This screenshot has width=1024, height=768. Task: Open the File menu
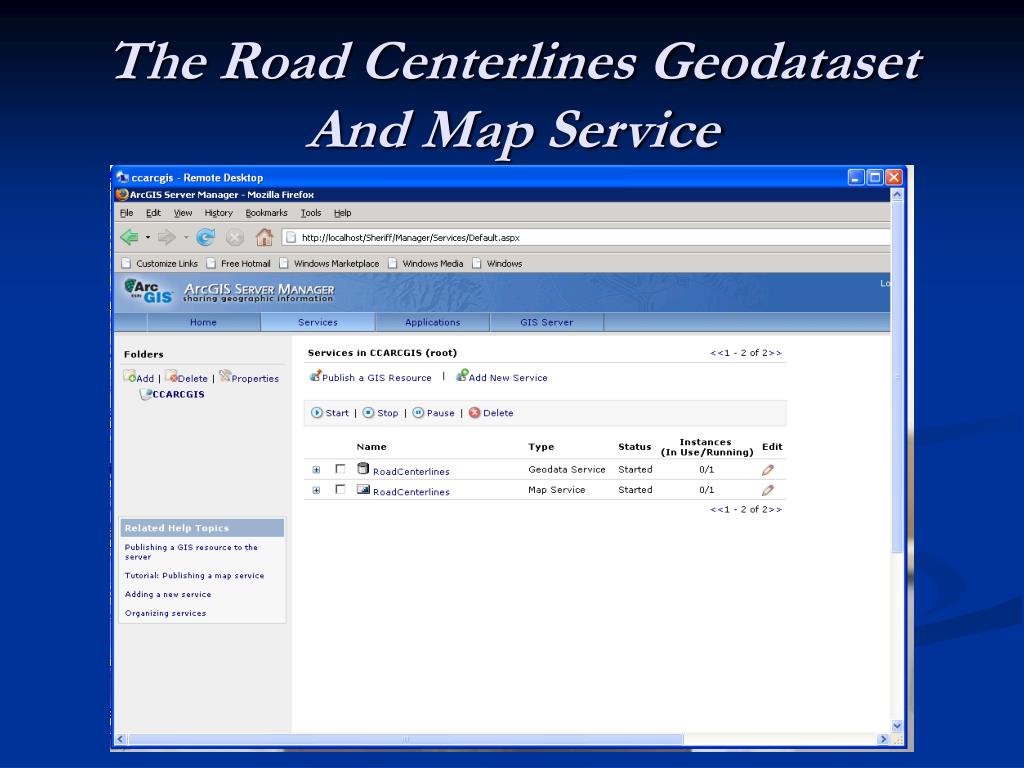click(127, 213)
